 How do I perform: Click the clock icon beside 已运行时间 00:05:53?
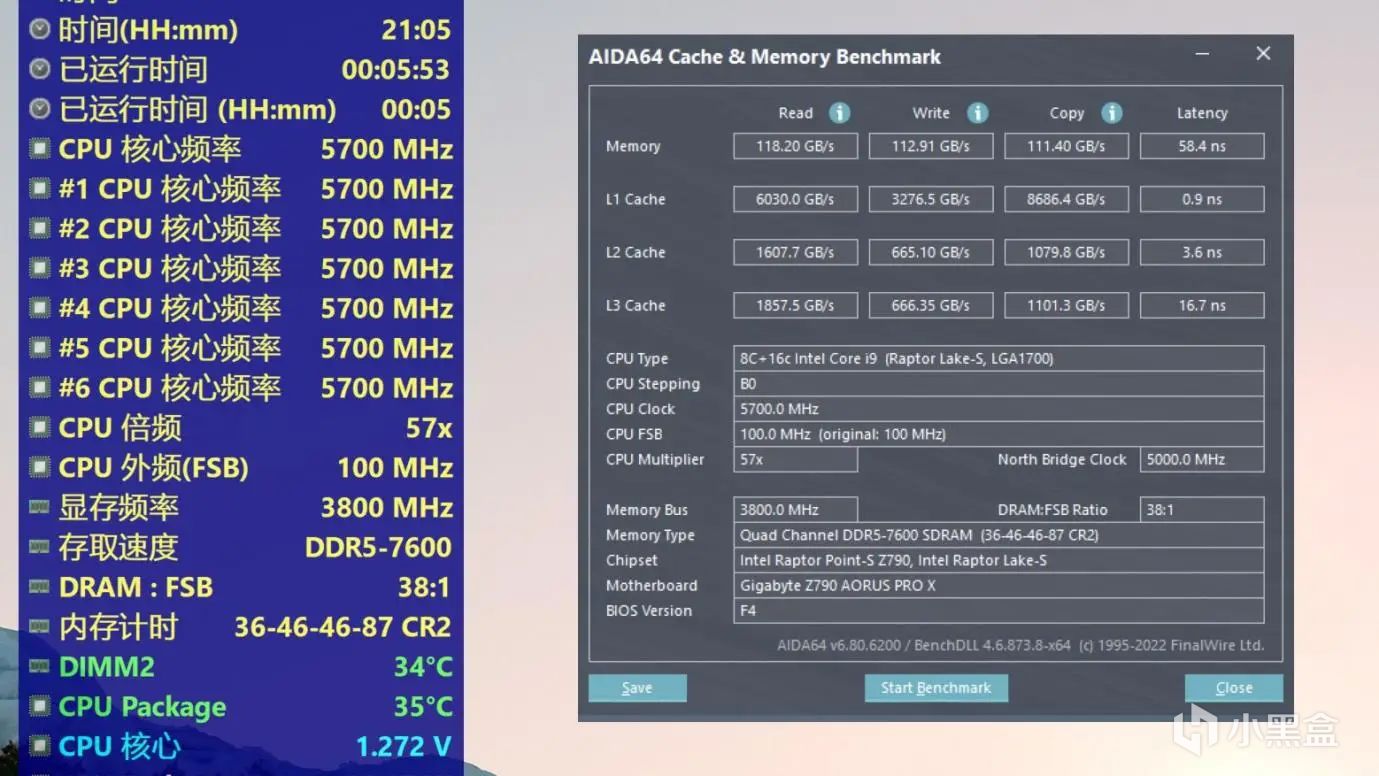point(40,69)
